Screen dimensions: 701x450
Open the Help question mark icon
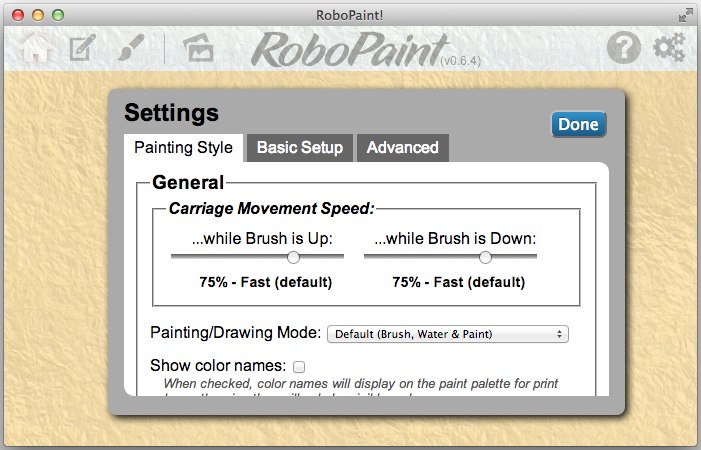pos(624,47)
